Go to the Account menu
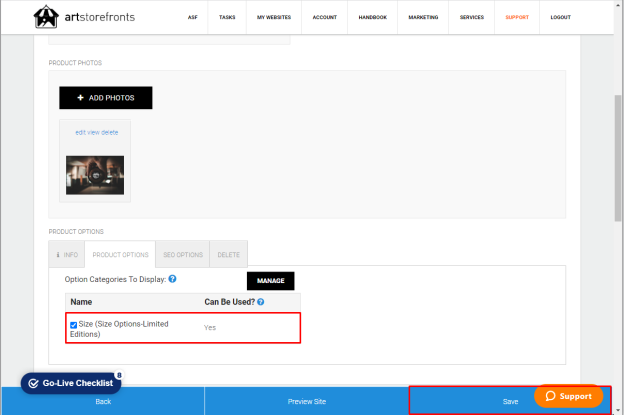Viewport: 624px width, 415px height. pos(324,17)
